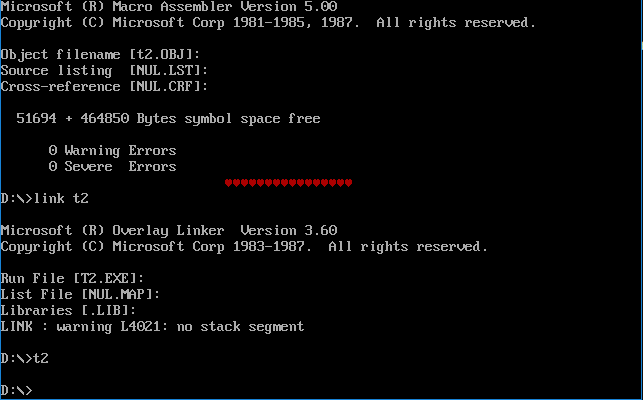This screenshot has height=400, width=643.
Task: Select the 1983-1987 copyright line
Action: [244, 246]
